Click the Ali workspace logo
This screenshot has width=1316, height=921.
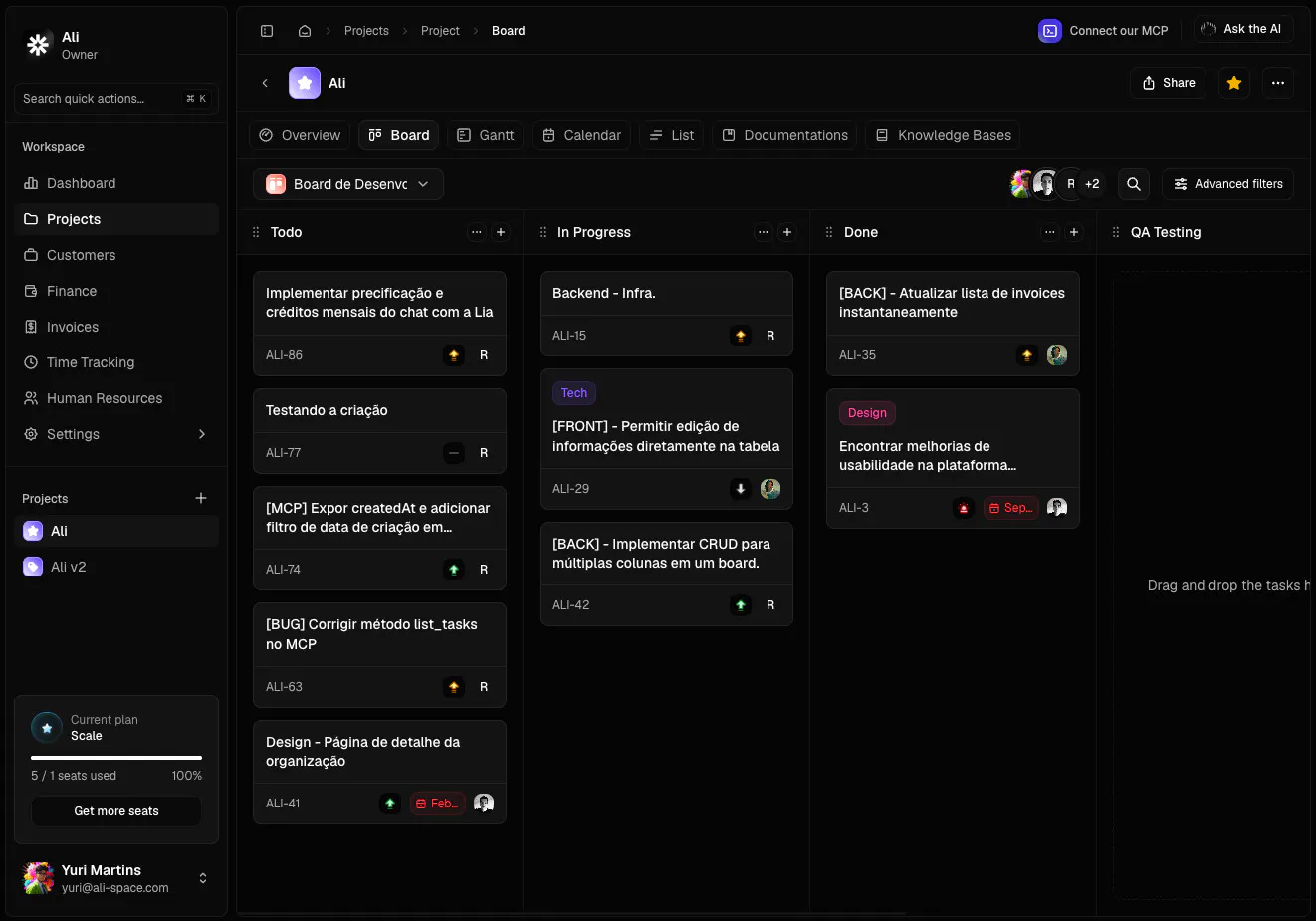point(38,45)
